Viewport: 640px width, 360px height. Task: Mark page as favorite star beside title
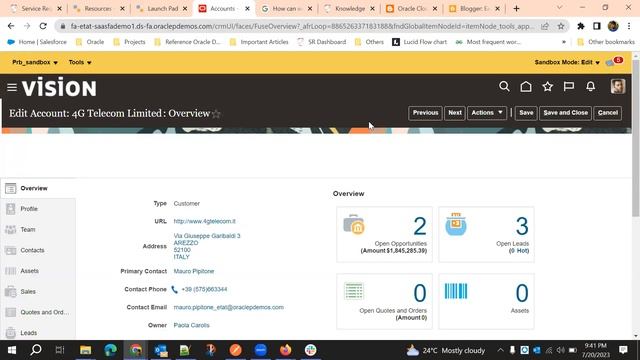[x=216, y=114]
